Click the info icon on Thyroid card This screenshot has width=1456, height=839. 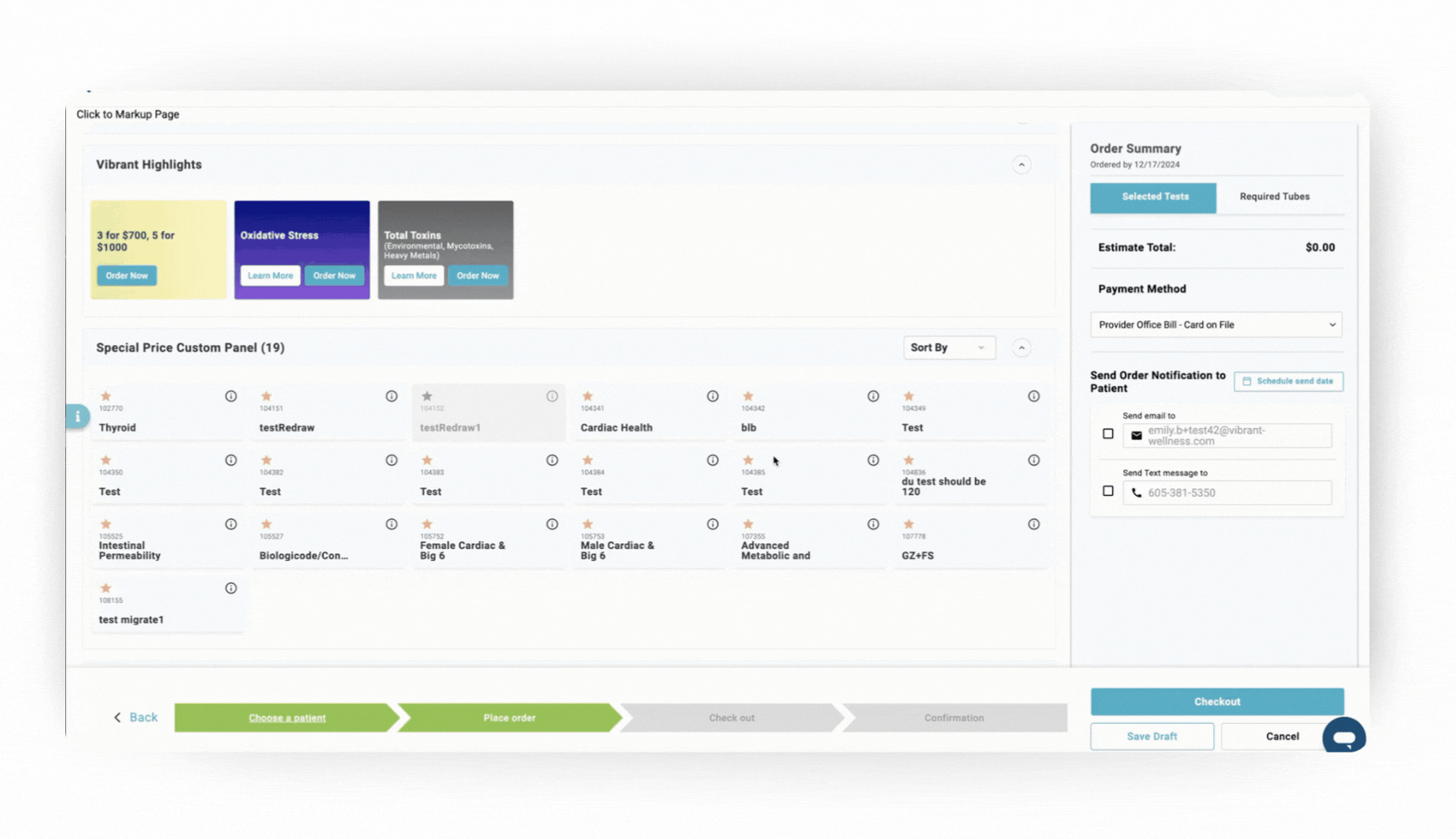(x=231, y=396)
